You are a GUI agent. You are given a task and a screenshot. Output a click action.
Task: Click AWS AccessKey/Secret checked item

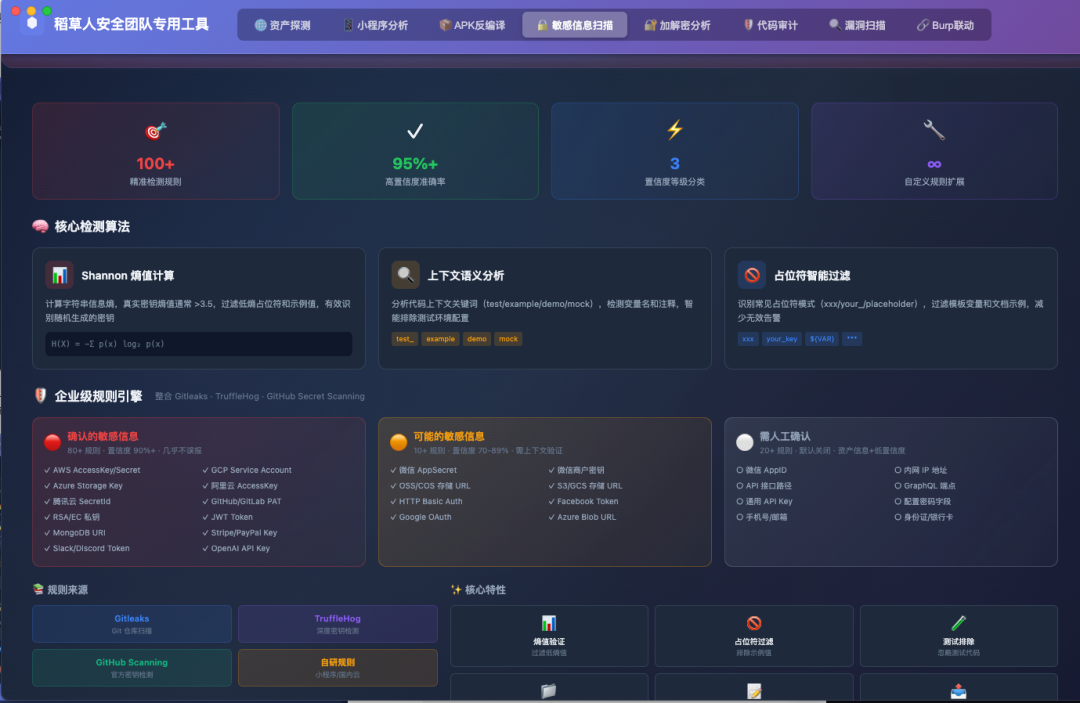pyautogui.click(x=92, y=470)
